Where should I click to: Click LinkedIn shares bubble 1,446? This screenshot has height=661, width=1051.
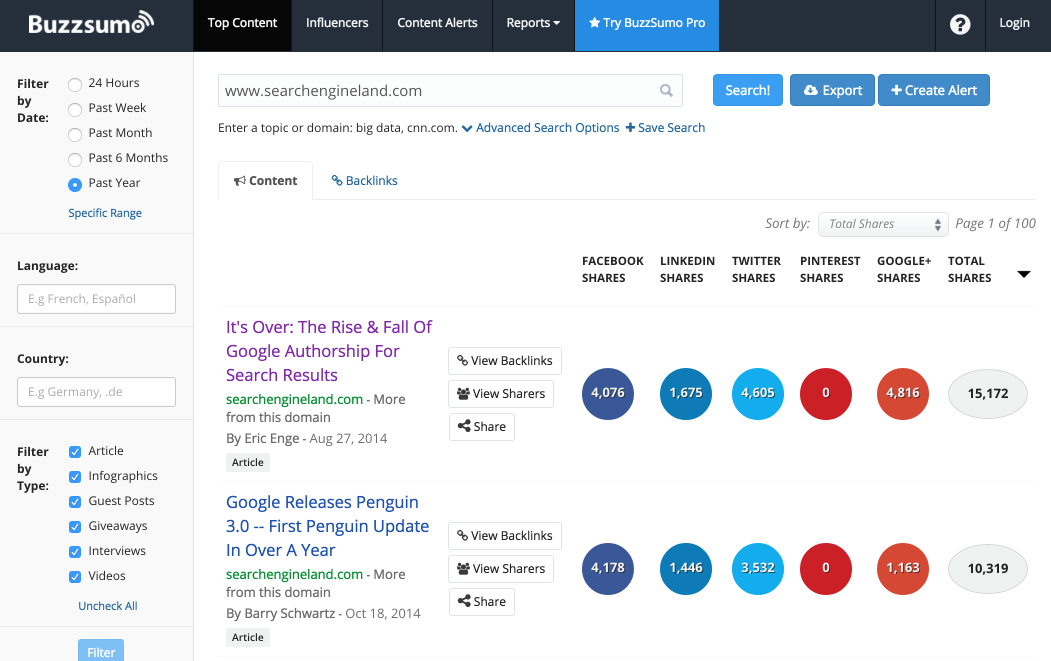tap(686, 568)
